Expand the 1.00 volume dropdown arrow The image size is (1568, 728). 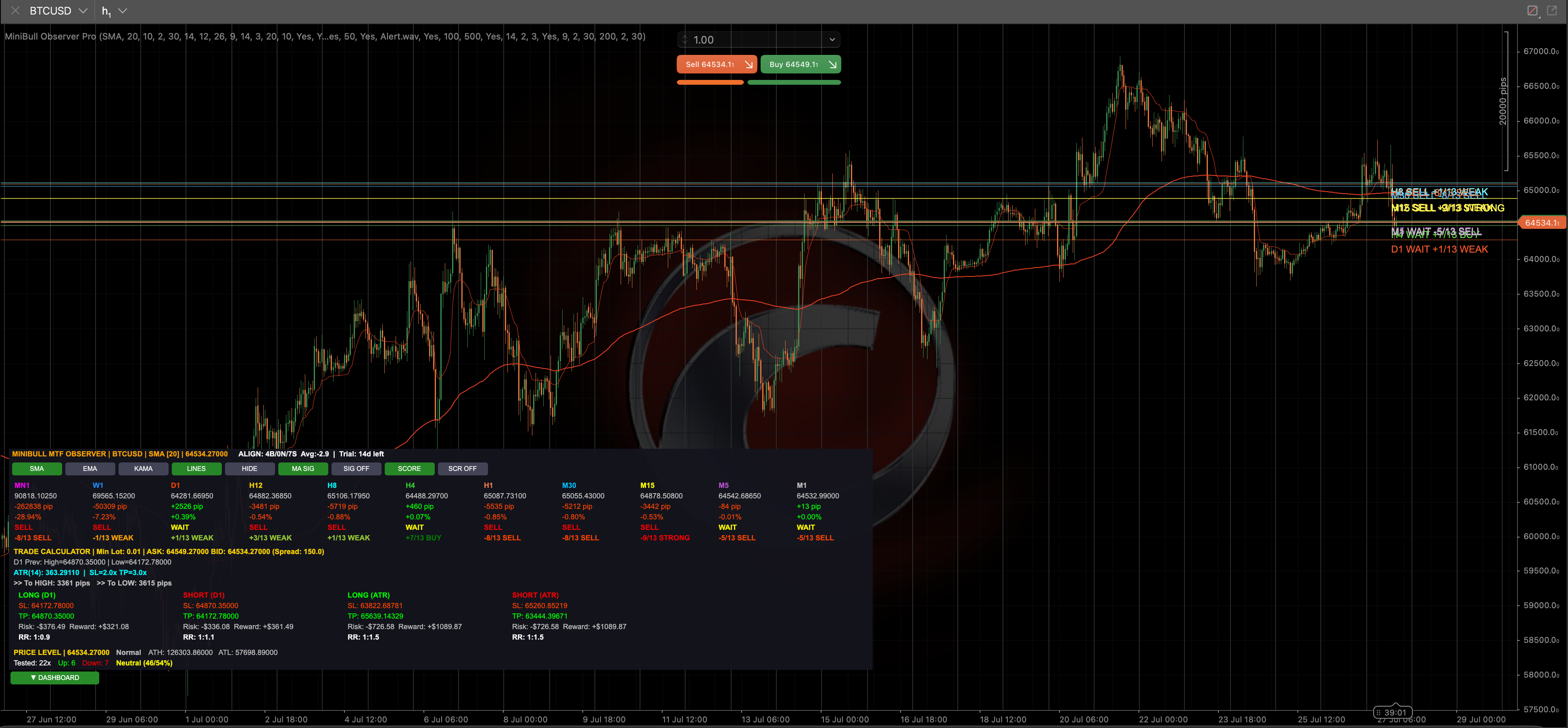tap(832, 40)
